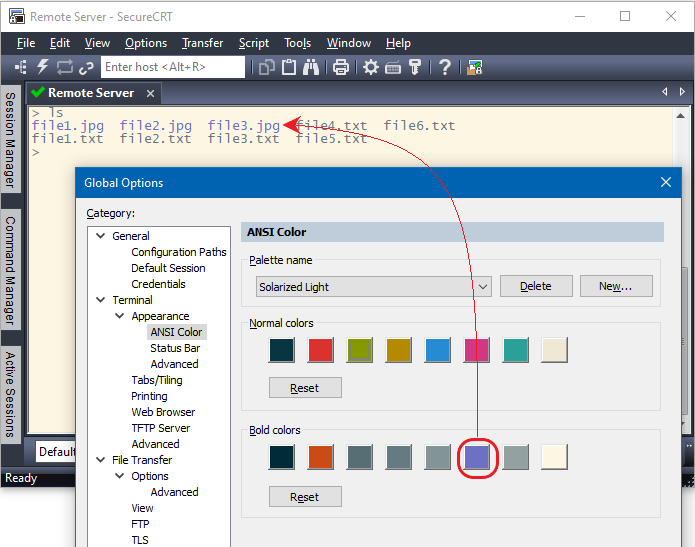The image size is (695, 547).
Task: Open the Session Manager side panel tab
Action: pyautogui.click(x=11, y=139)
